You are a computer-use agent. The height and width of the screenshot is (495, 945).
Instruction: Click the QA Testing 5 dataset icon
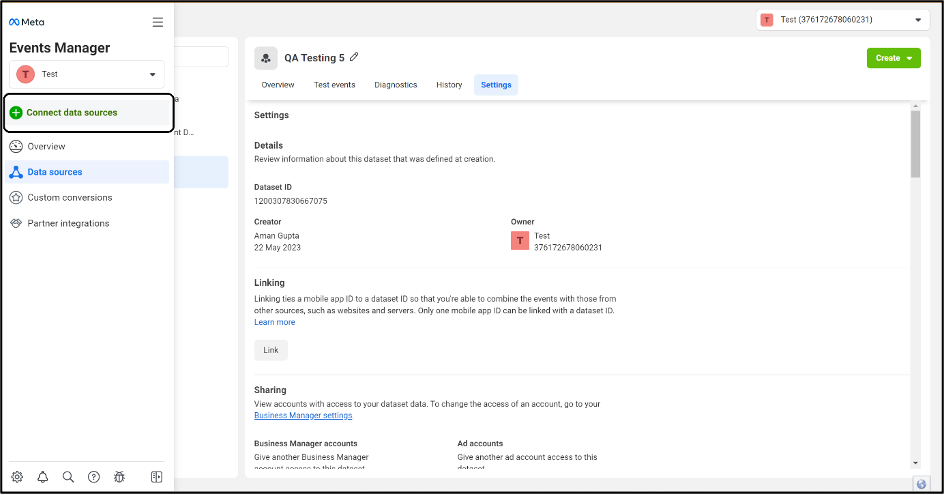pos(266,58)
